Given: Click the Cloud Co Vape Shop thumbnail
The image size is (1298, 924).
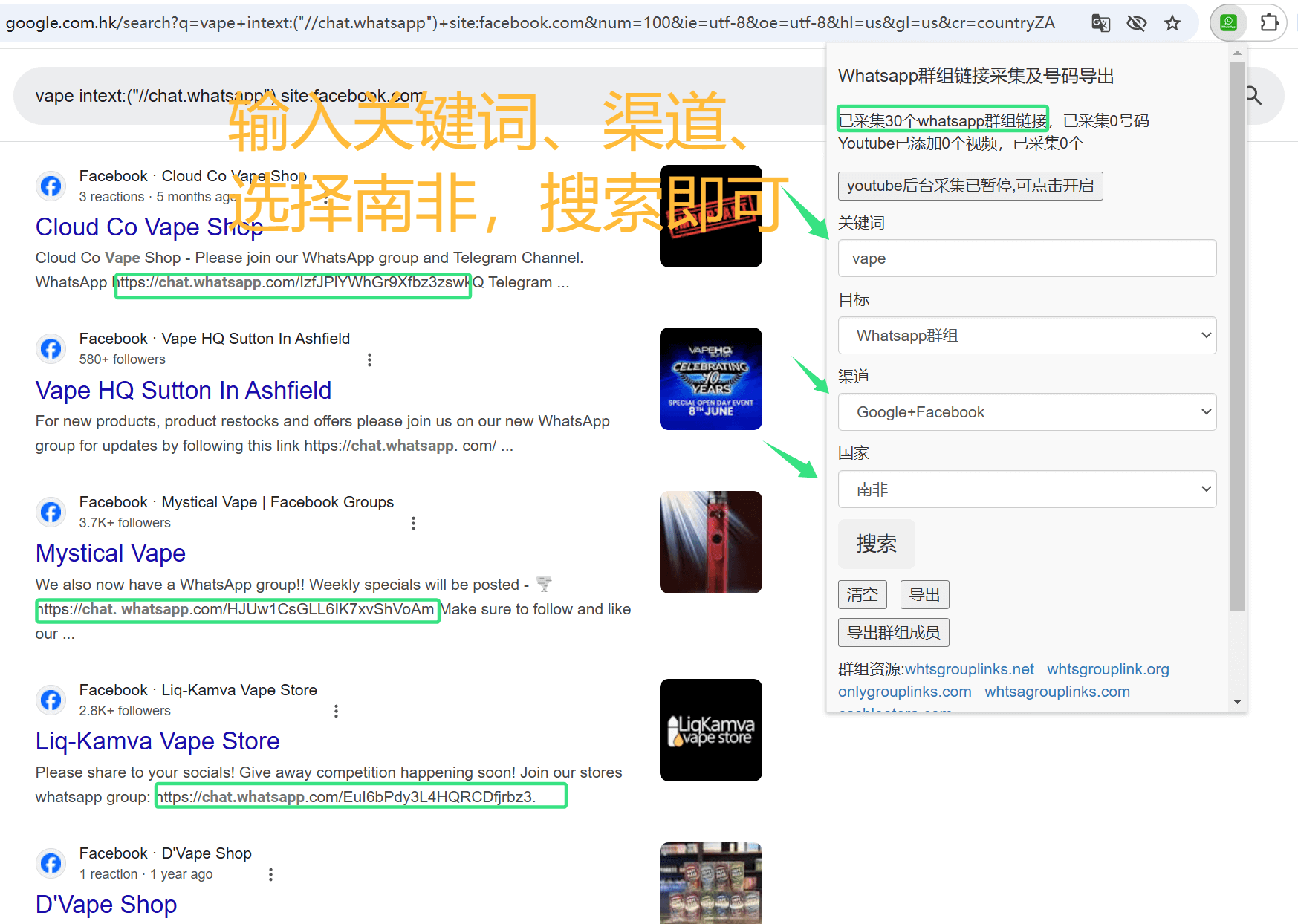Looking at the screenshot, I should [711, 216].
